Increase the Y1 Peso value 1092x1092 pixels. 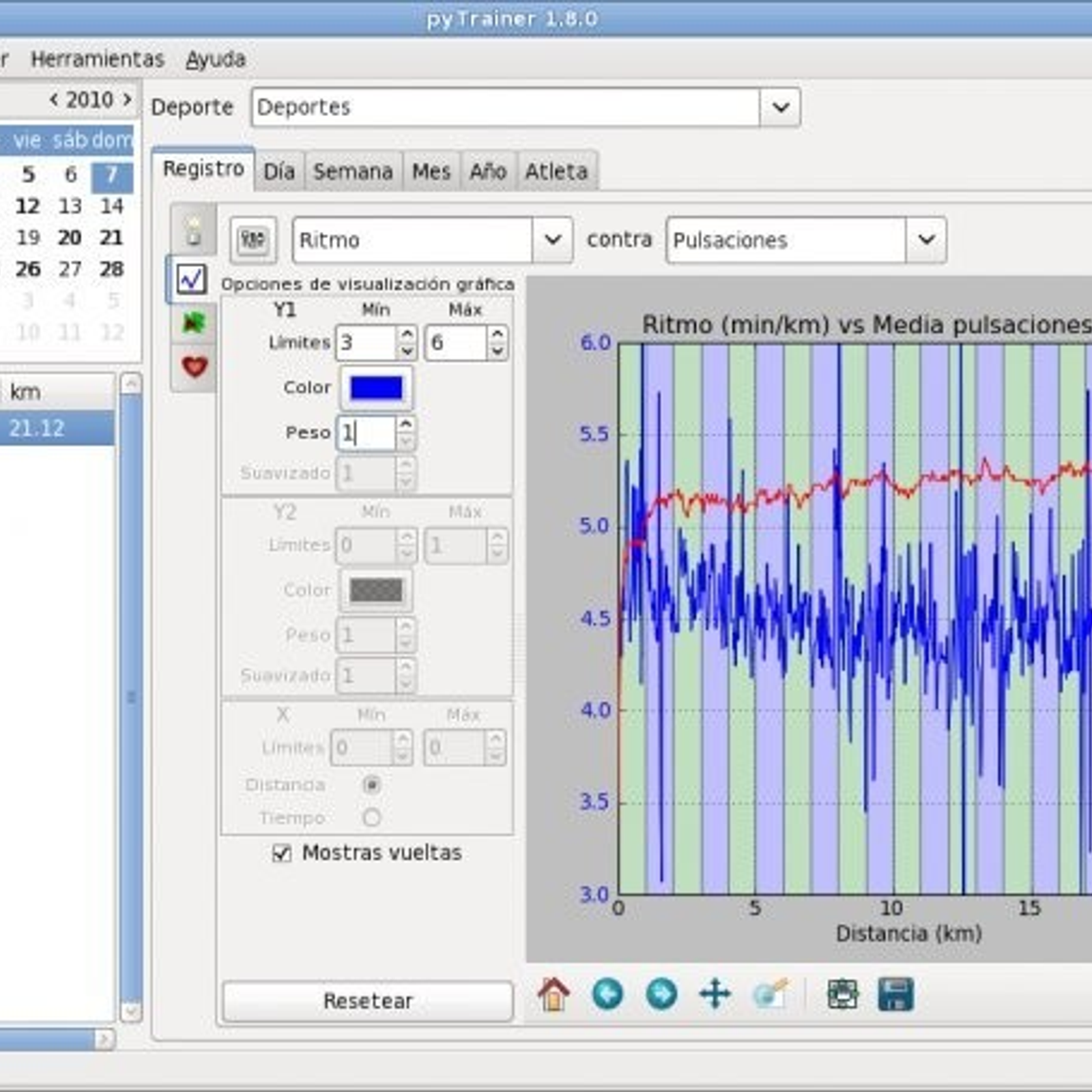[405, 425]
